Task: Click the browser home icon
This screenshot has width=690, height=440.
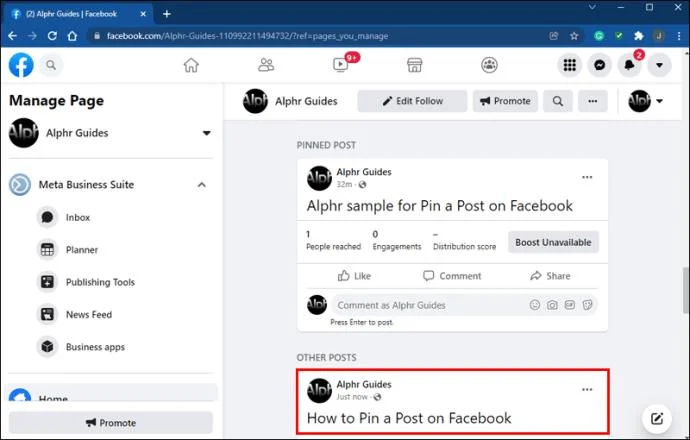Action: coord(72,36)
